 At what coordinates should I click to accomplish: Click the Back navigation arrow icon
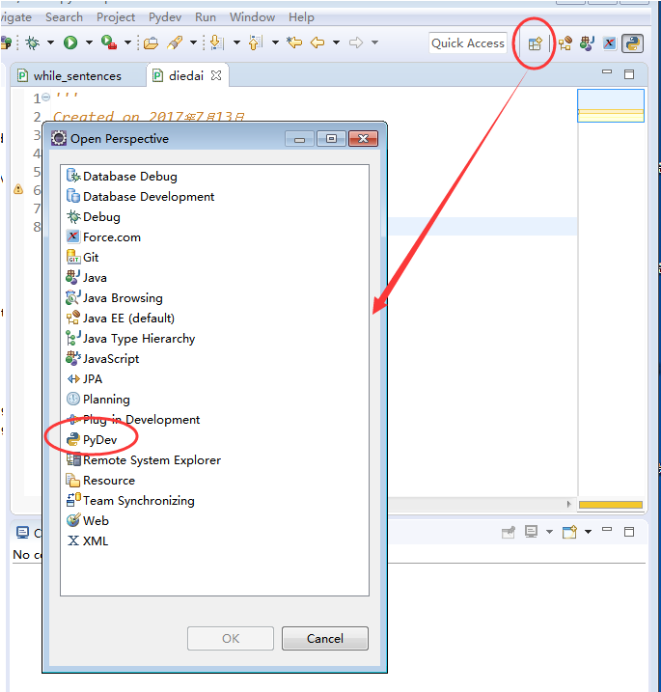[x=318, y=43]
